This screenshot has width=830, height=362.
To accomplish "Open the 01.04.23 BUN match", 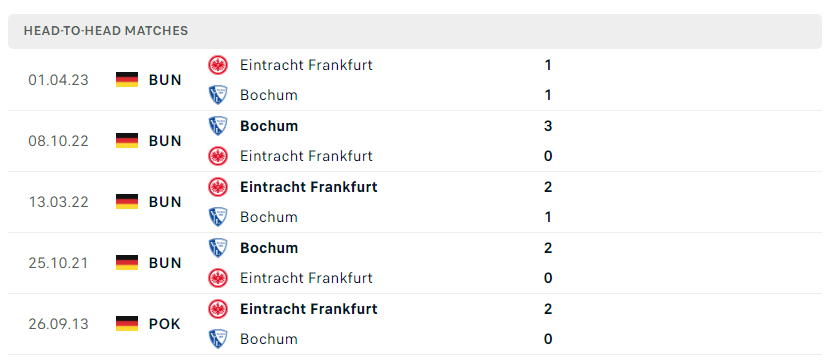I will pyautogui.click(x=415, y=80).
